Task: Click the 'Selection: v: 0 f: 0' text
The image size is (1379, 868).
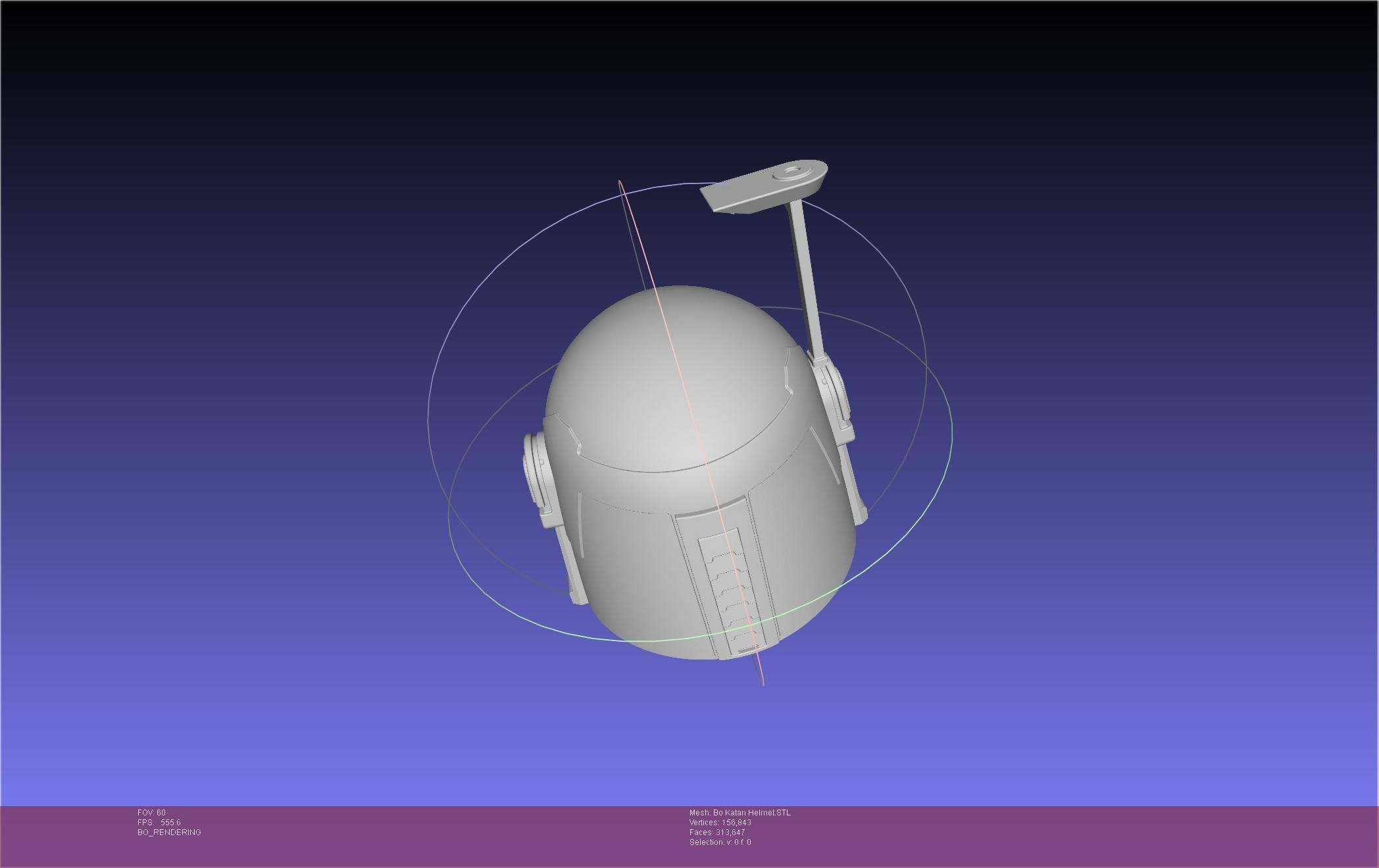Action: (720, 842)
